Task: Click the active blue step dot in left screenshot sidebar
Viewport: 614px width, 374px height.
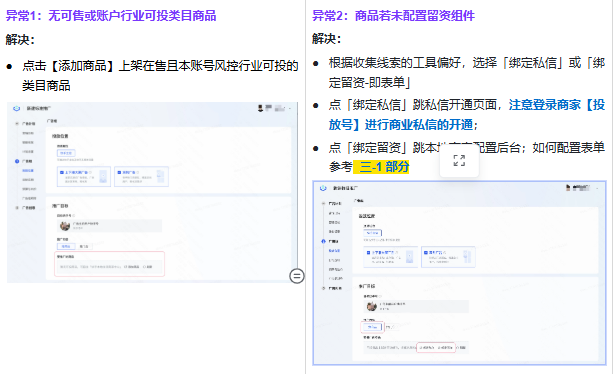Action: (x=17, y=161)
